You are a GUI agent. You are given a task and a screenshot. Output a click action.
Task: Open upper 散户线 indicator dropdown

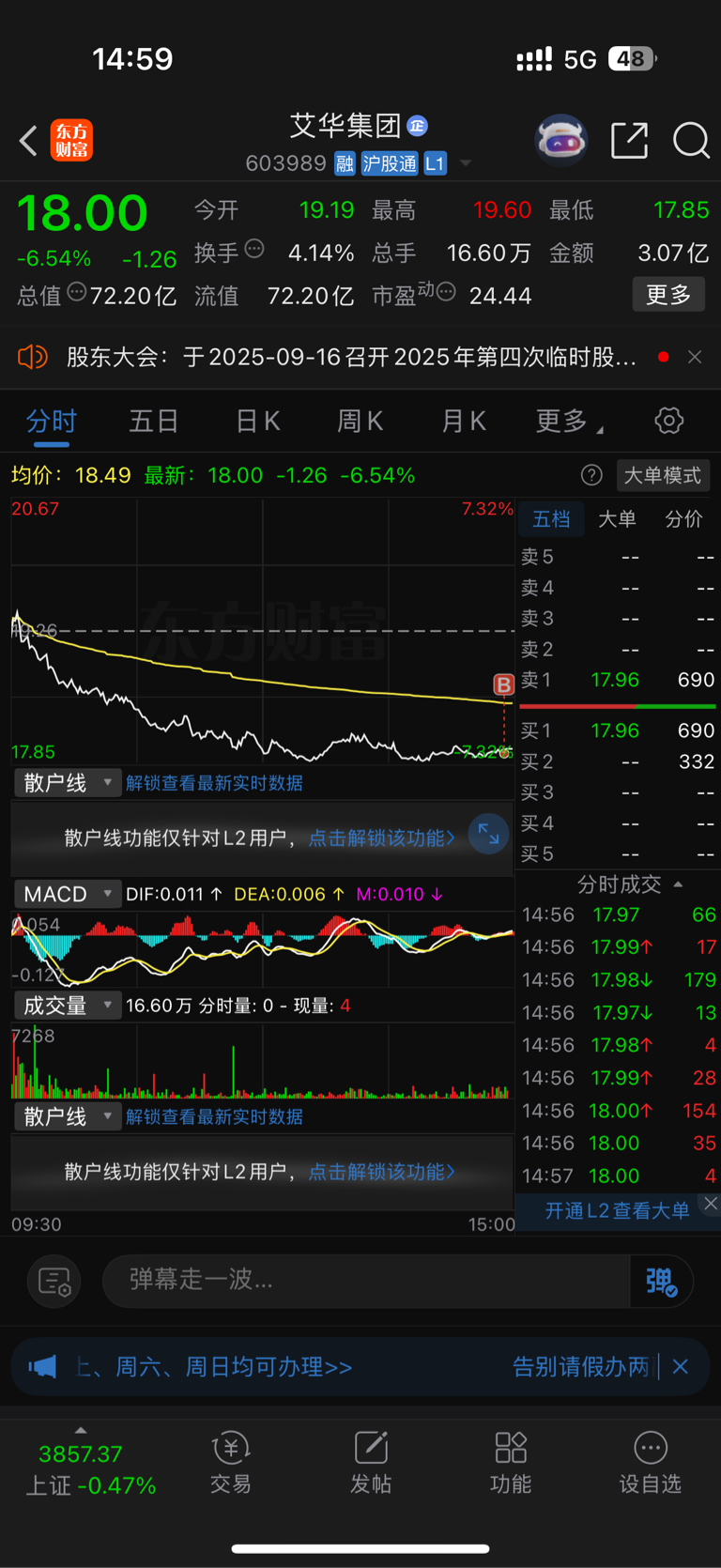coord(68,783)
